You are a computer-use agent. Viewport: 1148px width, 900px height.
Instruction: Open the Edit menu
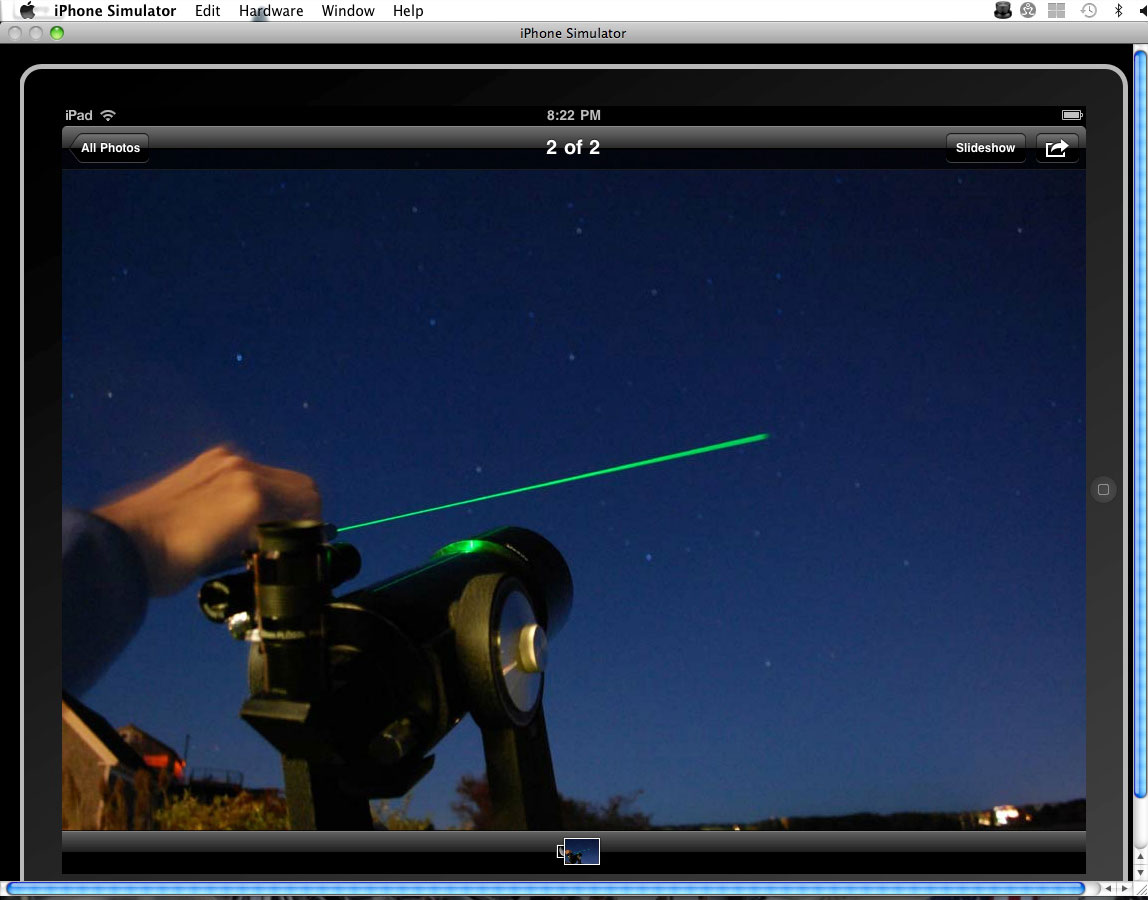(207, 11)
